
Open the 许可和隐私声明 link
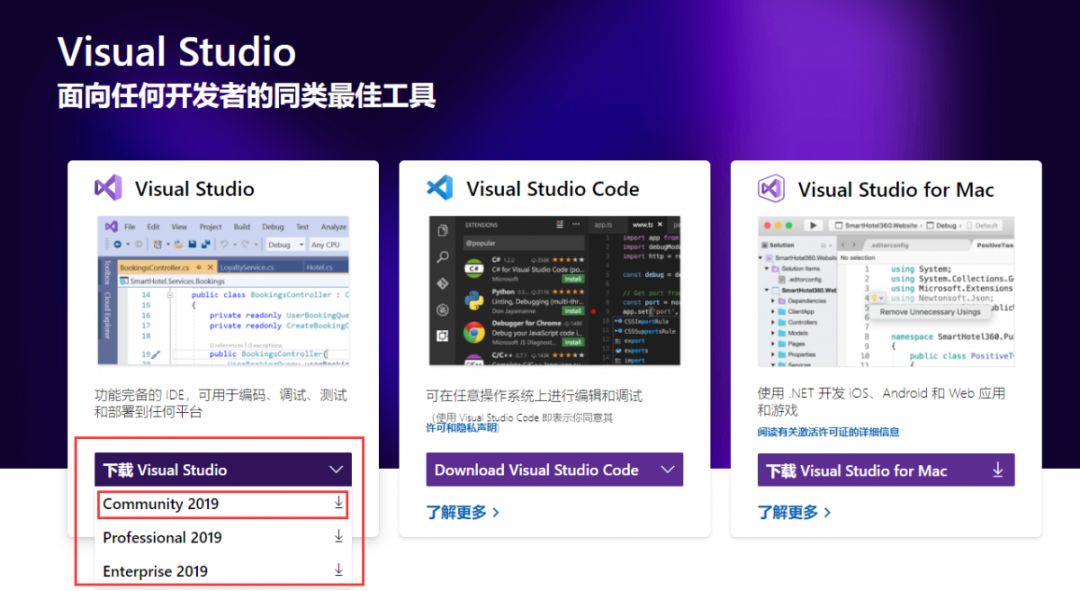coord(461,428)
